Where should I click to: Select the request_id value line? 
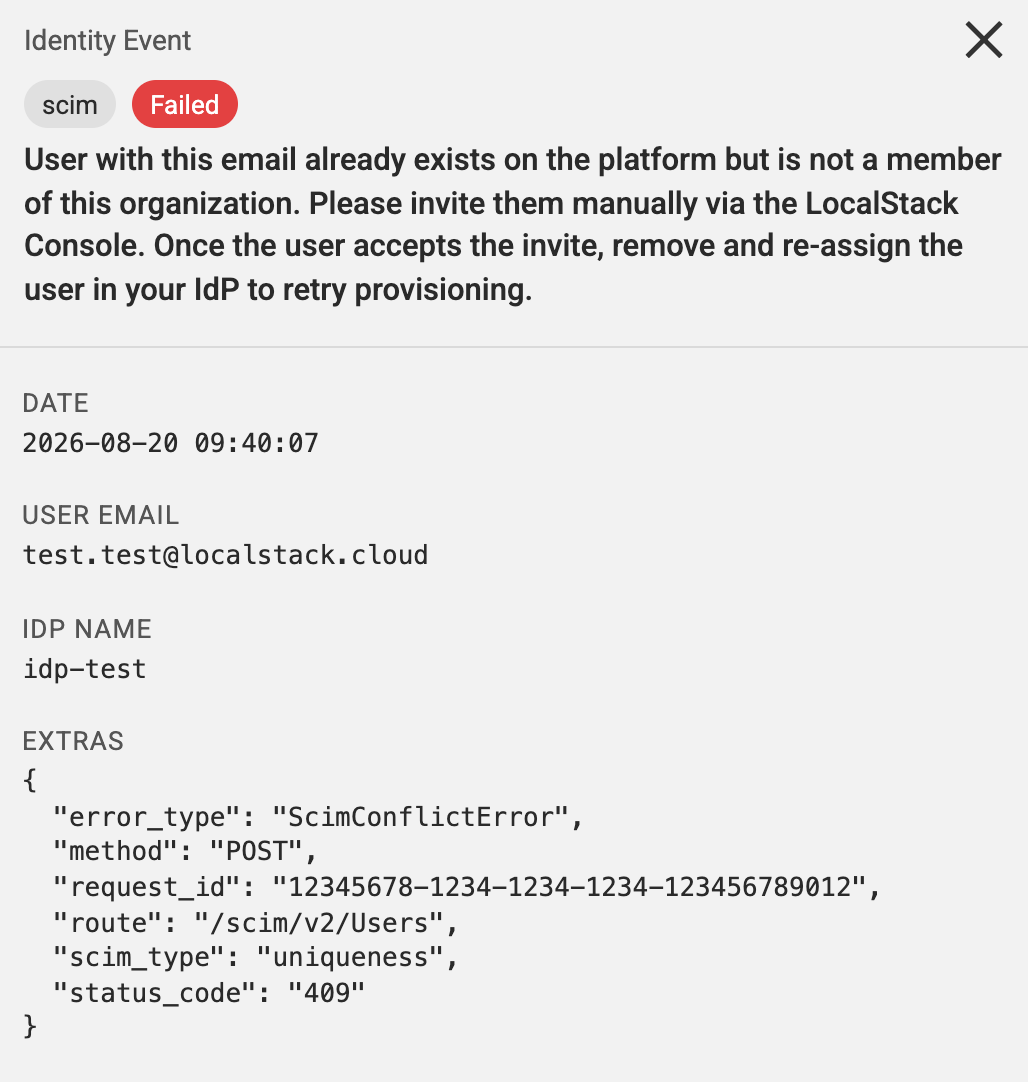tap(467, 887)
